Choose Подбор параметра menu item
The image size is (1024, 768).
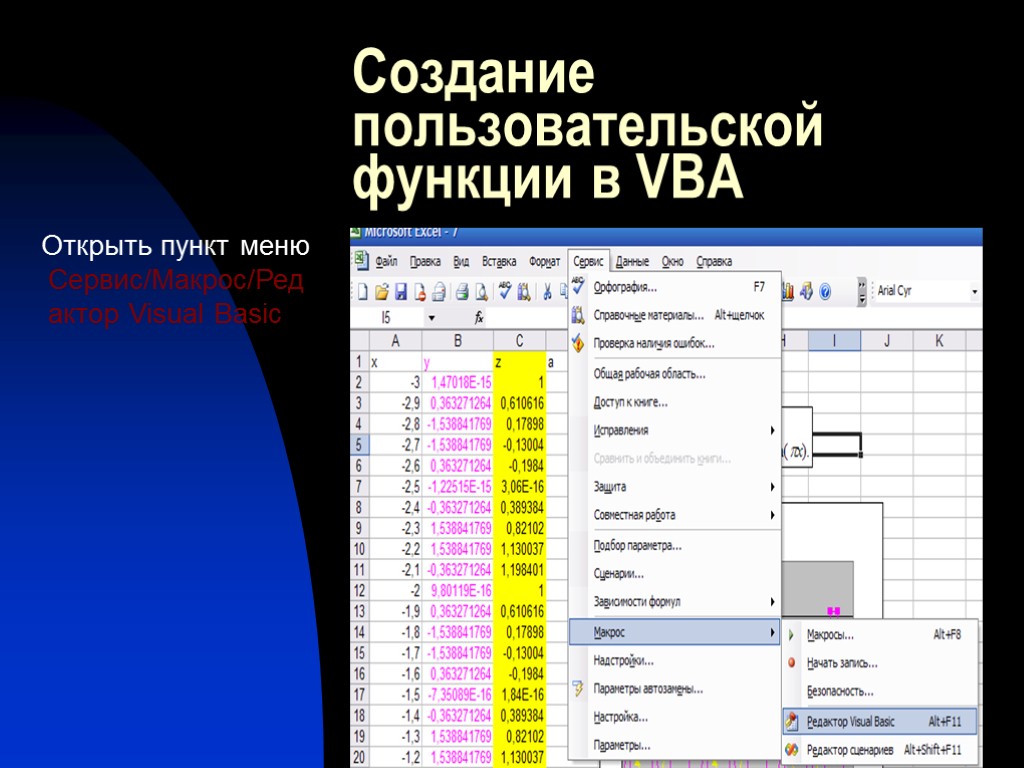point(675,545)
